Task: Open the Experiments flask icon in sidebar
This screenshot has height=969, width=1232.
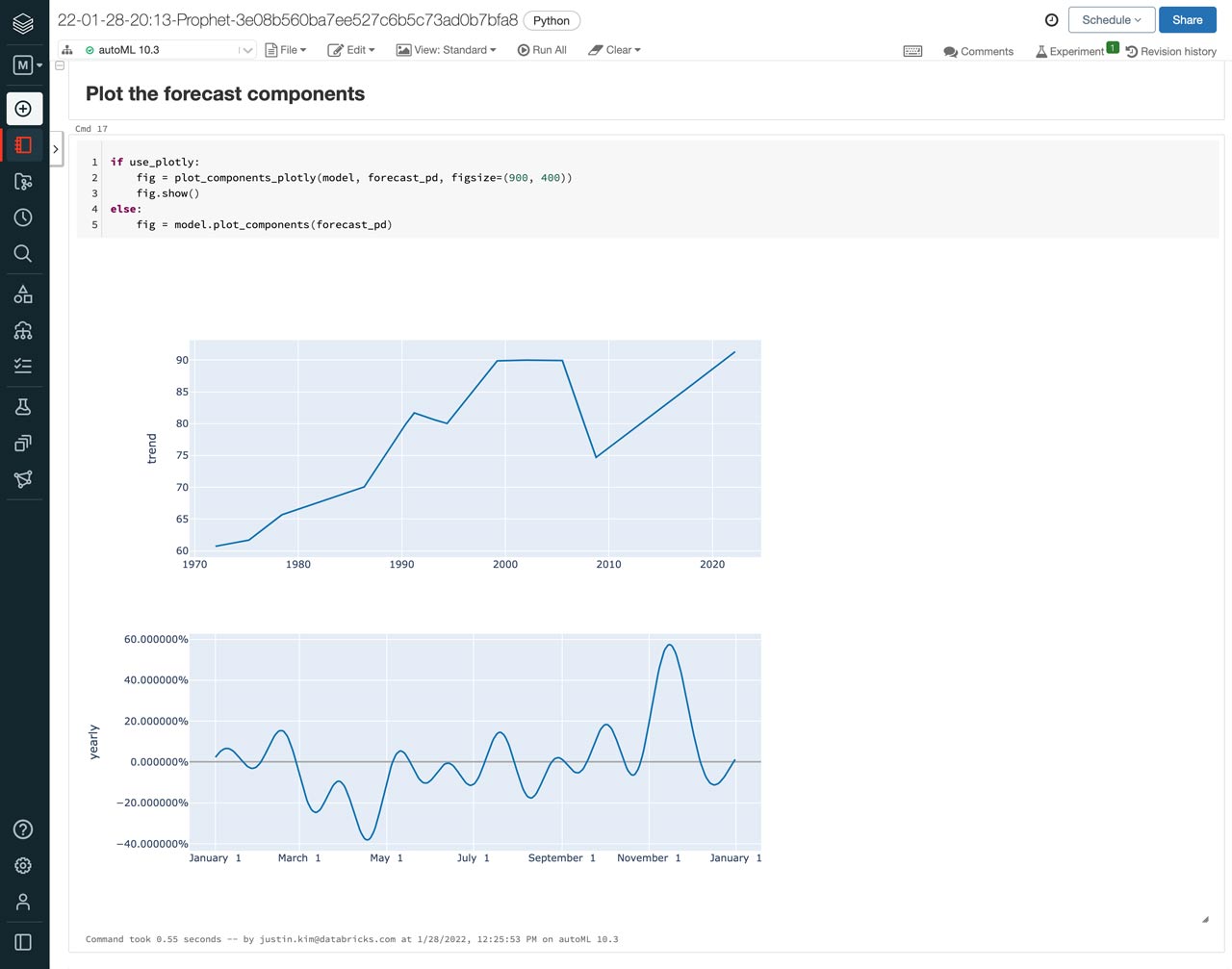Action: 24,407
